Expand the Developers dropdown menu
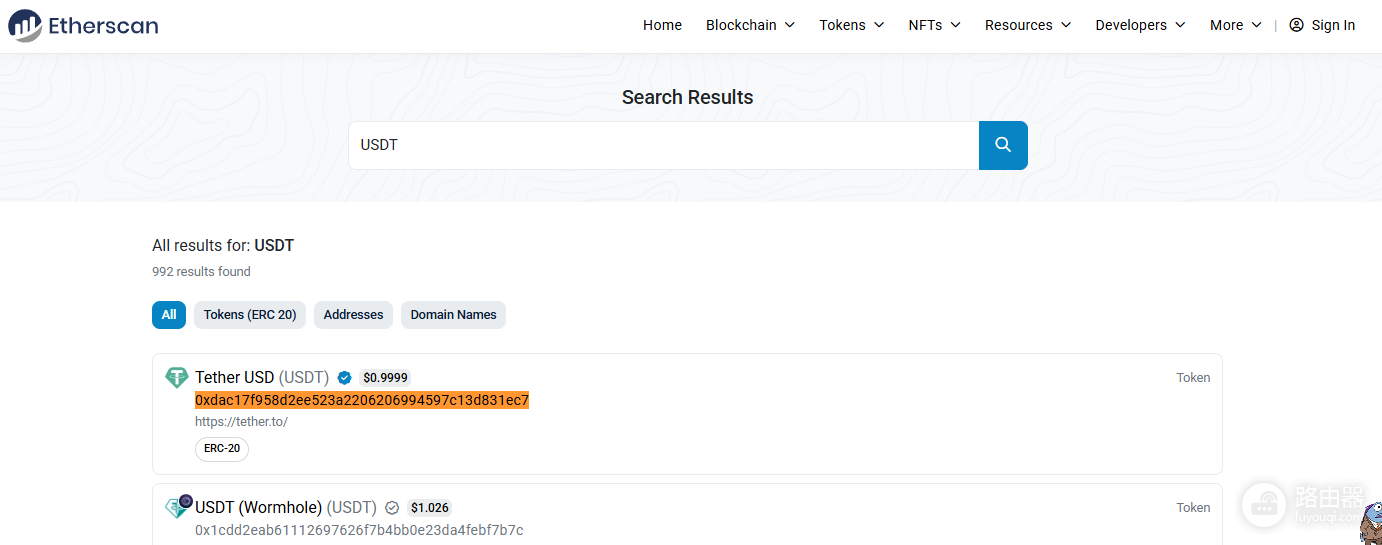Viewport: 1382px width, 545px height. tap(1140, 25)
